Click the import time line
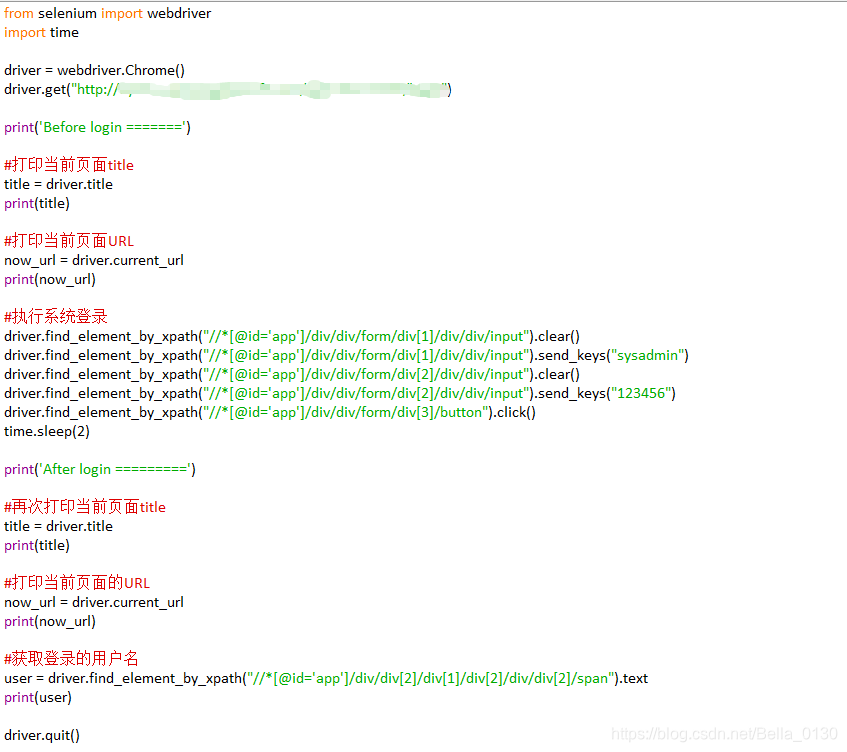 tap(42, 32)
